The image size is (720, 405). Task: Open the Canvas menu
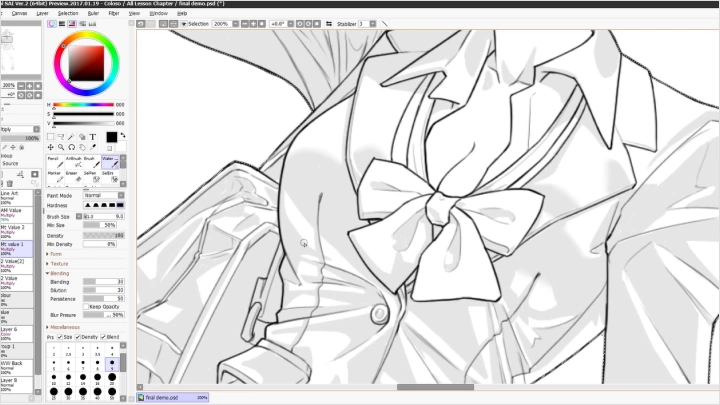click(x=19, y=13)
